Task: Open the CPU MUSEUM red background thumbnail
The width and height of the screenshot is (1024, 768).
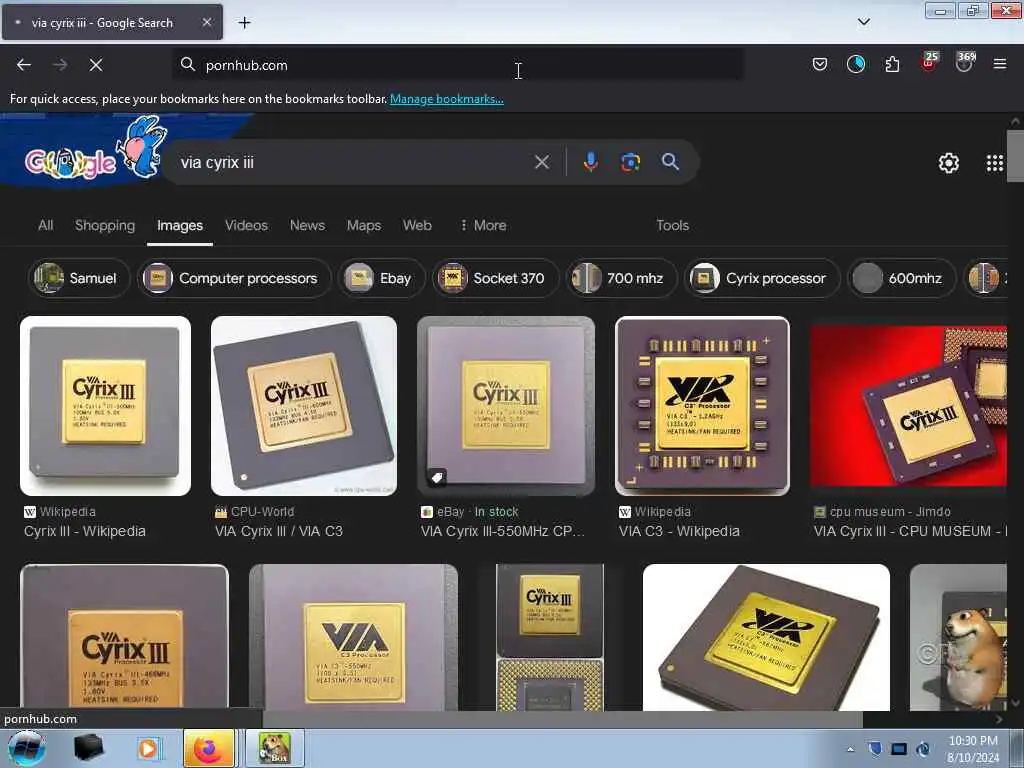Action: click(908, 406)
